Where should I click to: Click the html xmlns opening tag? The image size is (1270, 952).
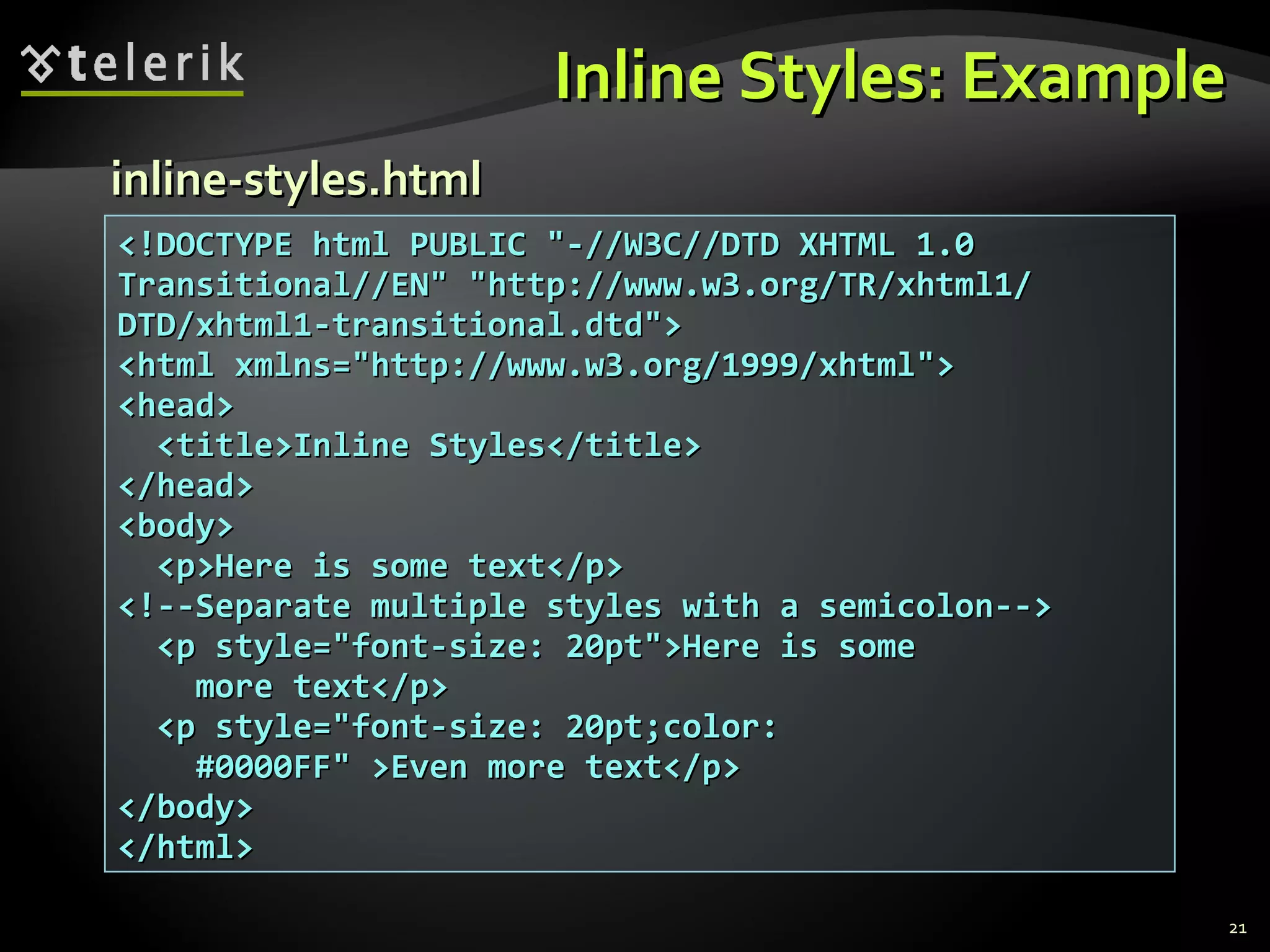click(x=535, y=366)
